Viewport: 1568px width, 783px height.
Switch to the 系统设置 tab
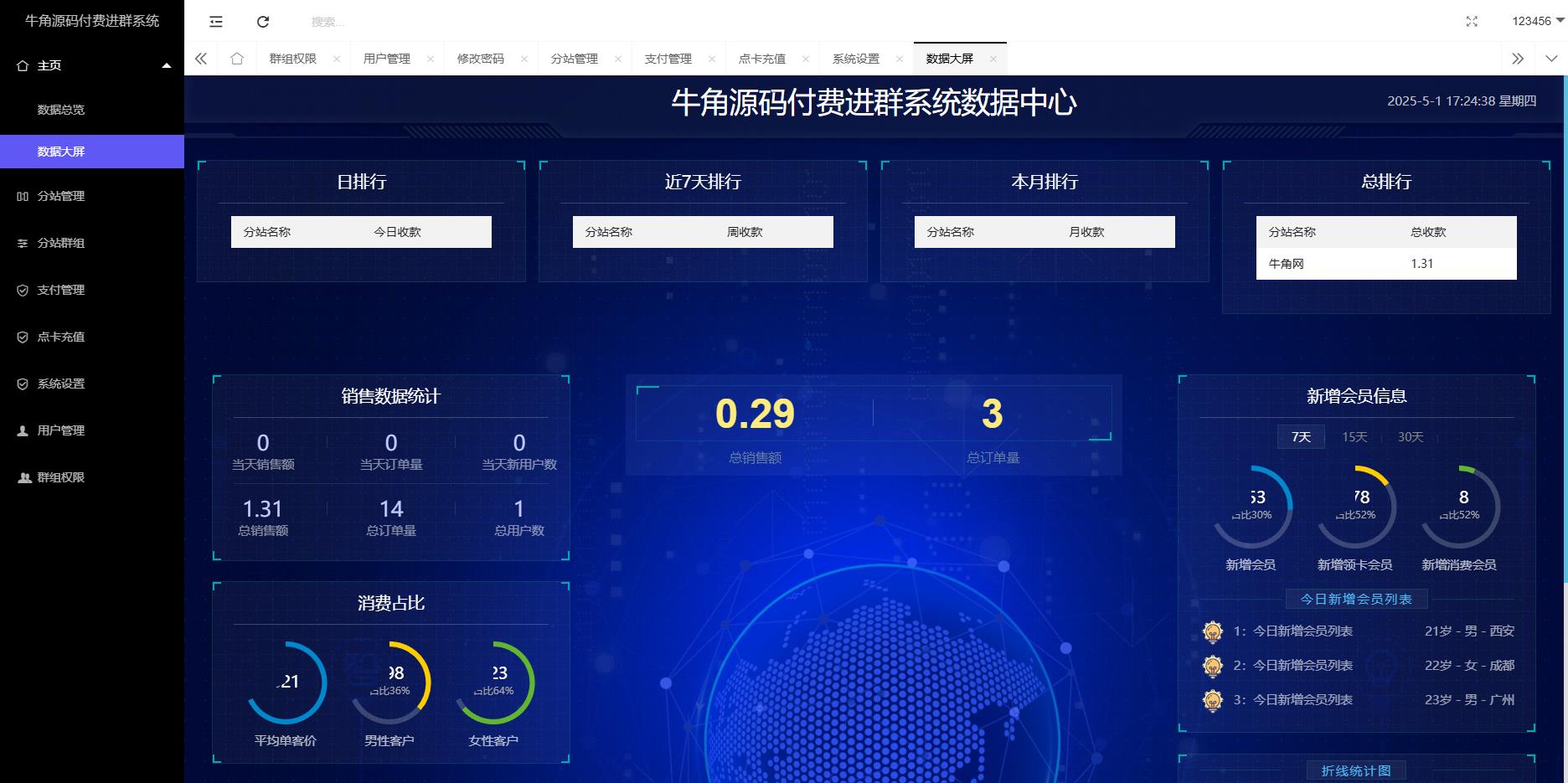[855, 59]
